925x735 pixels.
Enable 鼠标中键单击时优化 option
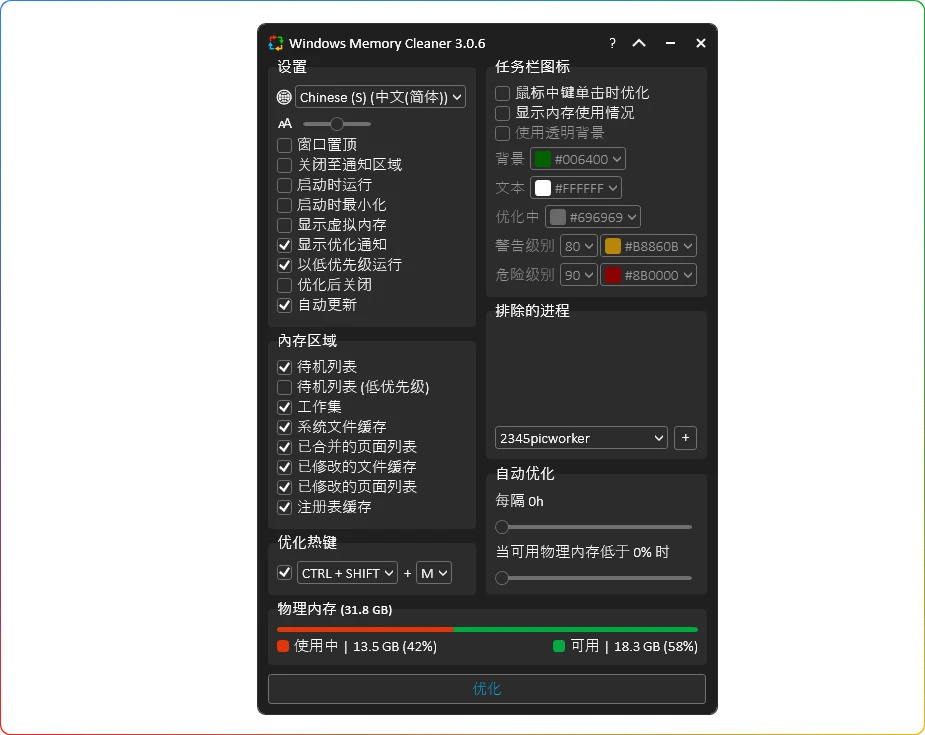coord(502,92)
